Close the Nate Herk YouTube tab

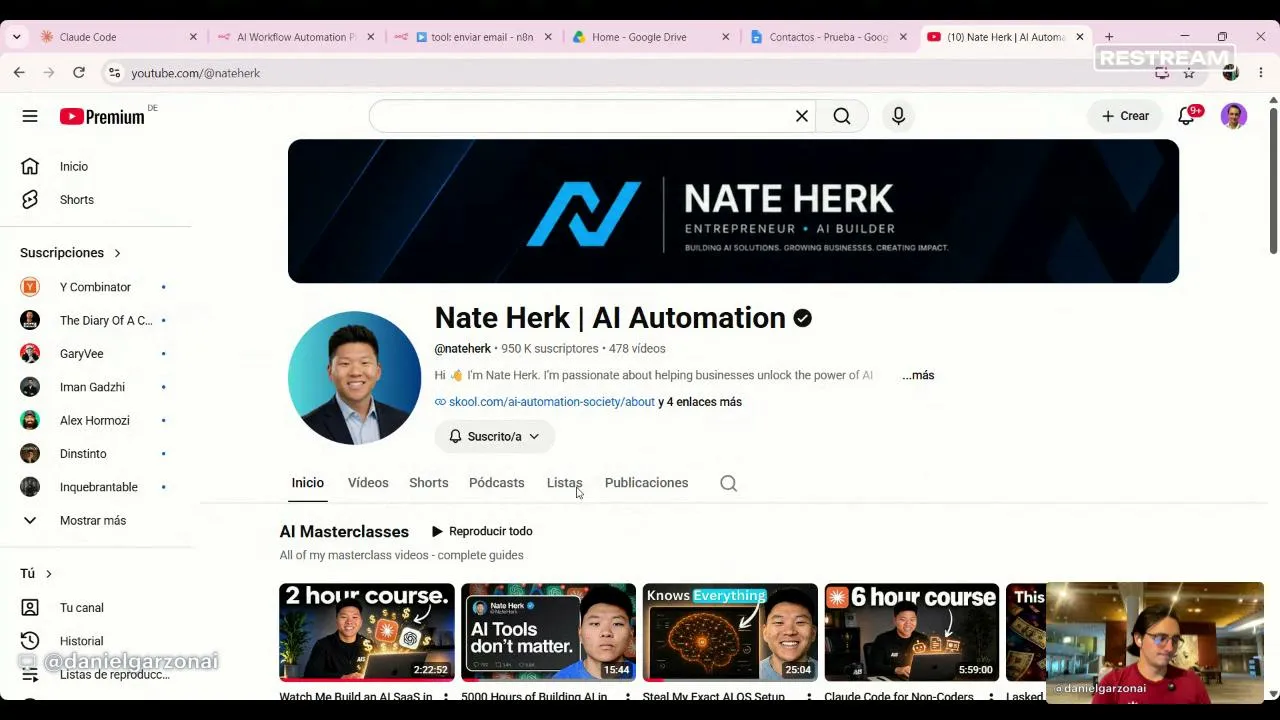[x=1080, y=37]
